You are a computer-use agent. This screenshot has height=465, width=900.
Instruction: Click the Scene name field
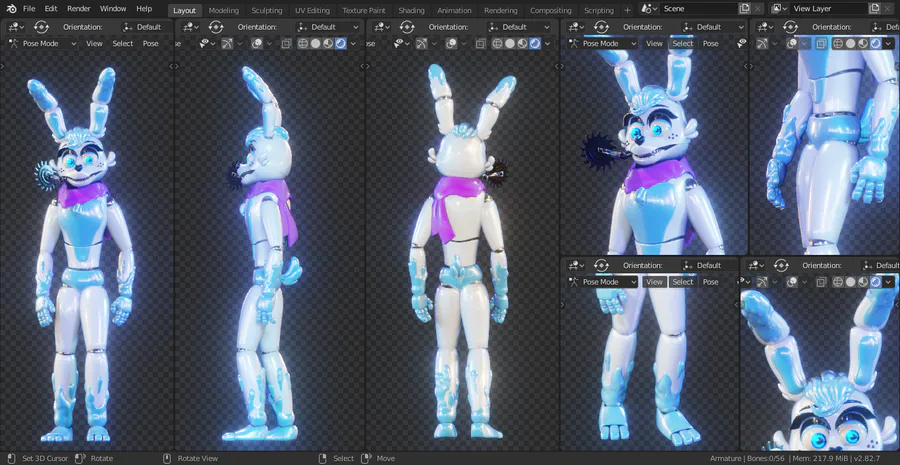[699, 9]
